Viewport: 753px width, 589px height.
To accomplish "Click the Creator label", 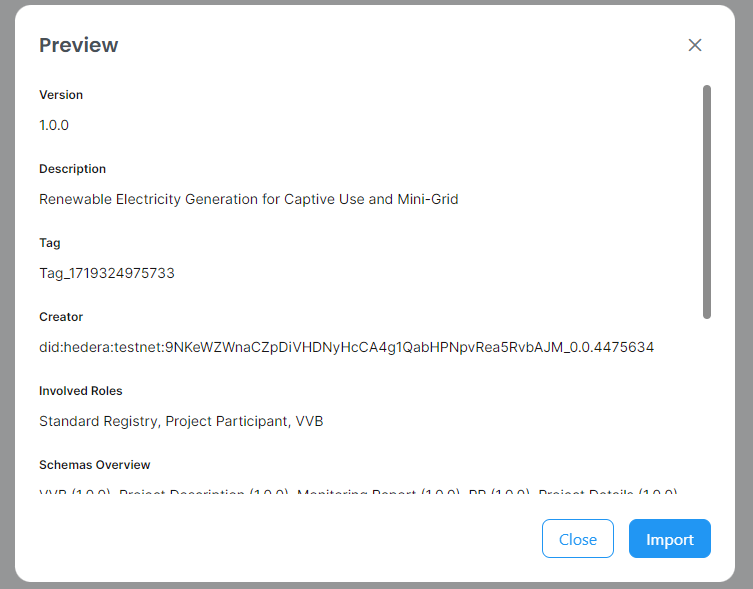I will (61, 317).
